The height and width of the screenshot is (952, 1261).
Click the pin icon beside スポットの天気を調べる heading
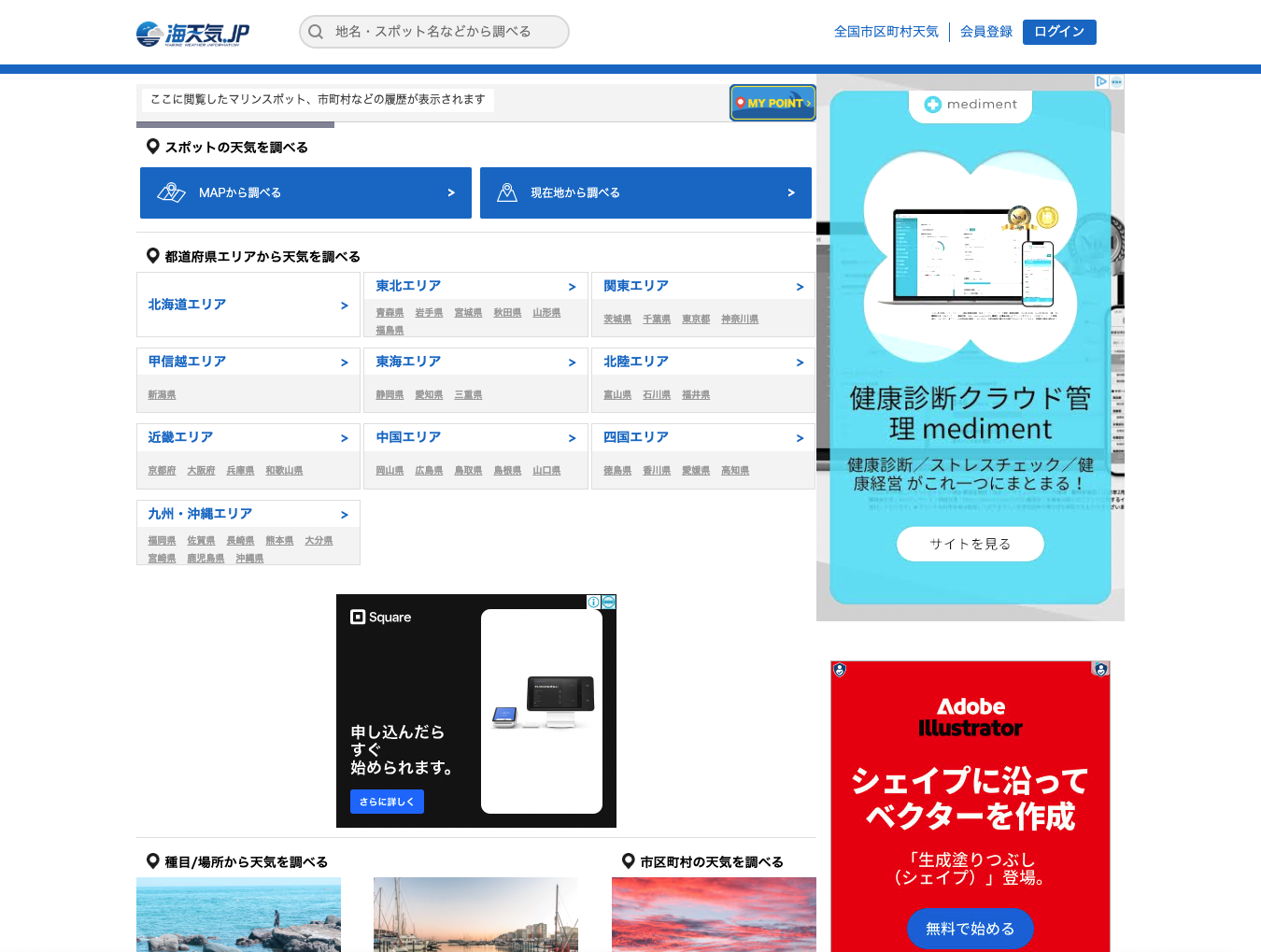(152, 146)
